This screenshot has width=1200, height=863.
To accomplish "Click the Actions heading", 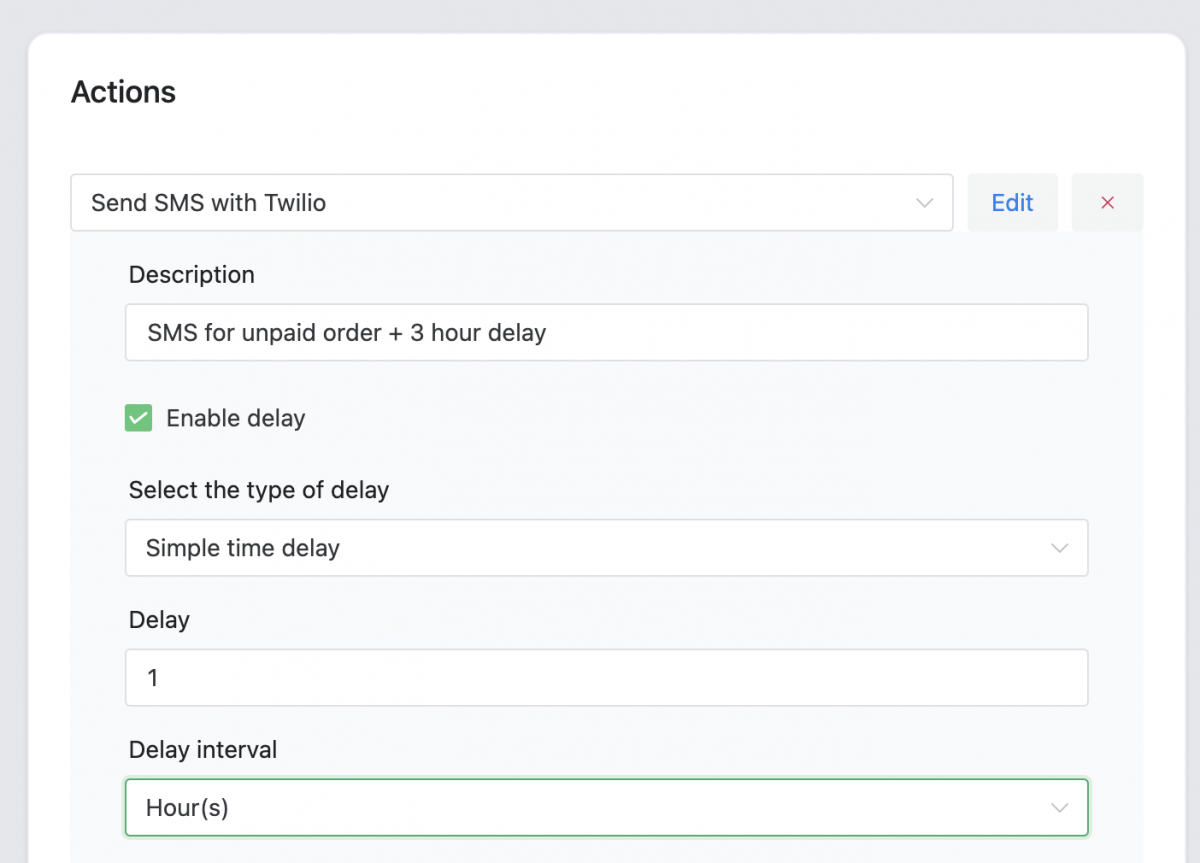I will pyautogui.click(x=123, y=92).
